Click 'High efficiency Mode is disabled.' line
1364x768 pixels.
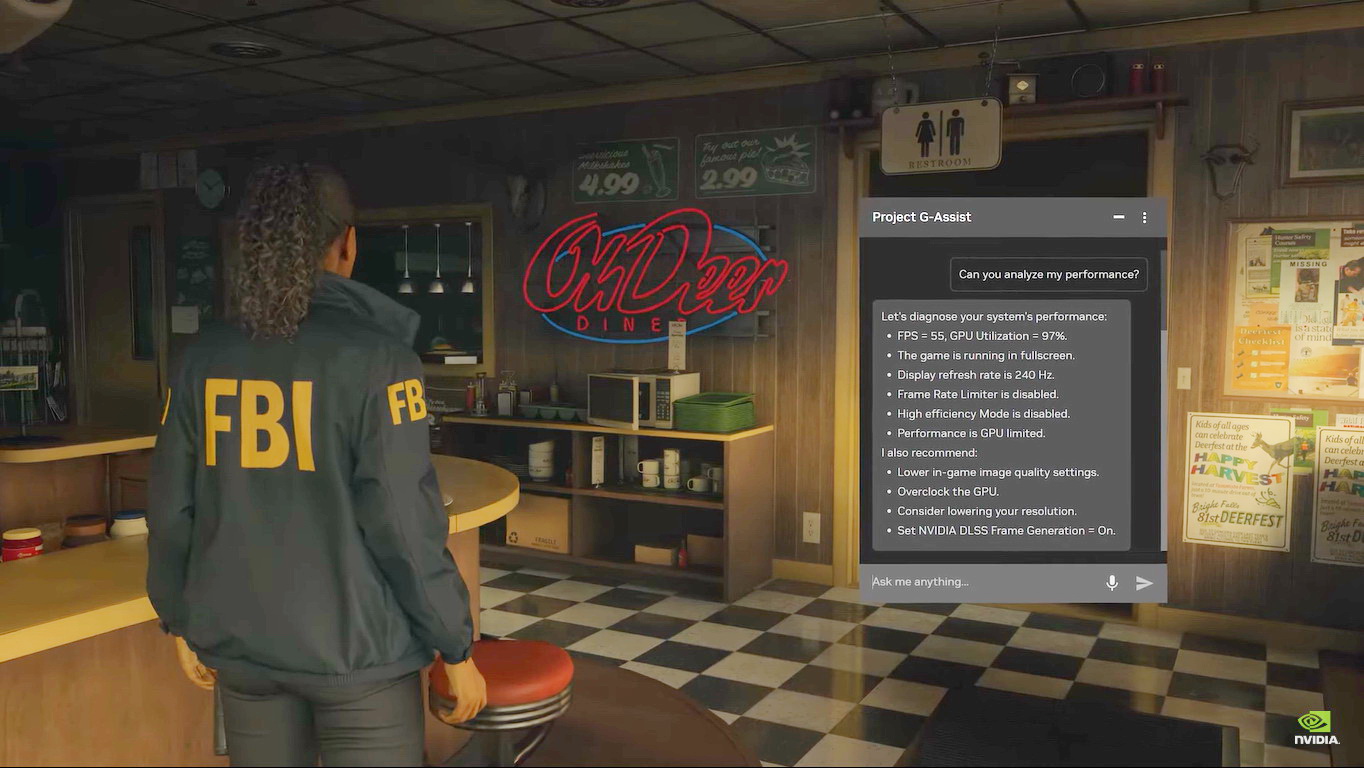click(983, 414)
